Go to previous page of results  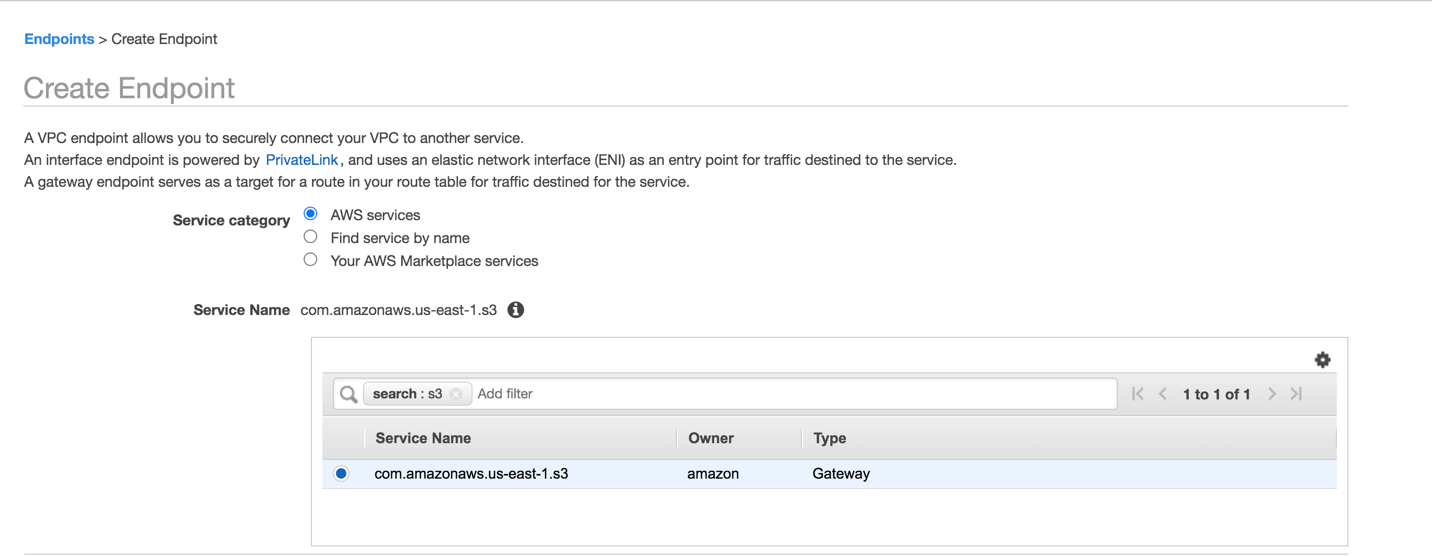[1163, 394]
